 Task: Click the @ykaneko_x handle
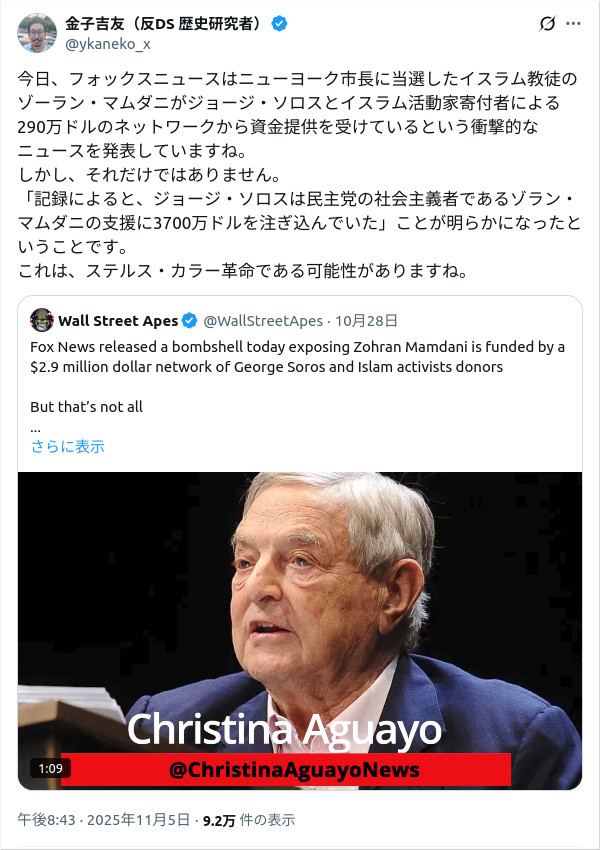tap(108, 43)
